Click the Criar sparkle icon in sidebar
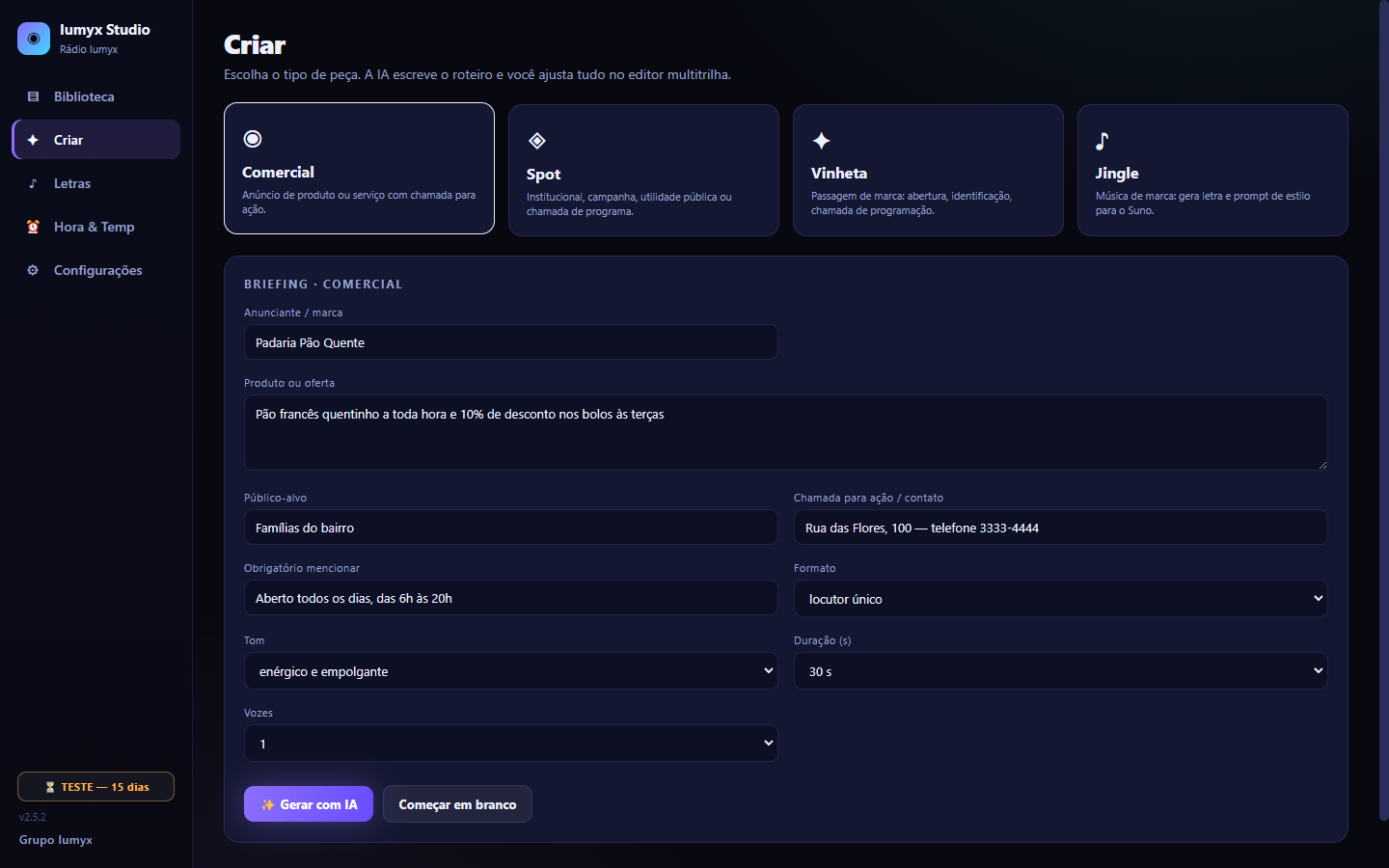Image resolution: width=1389 pixels, height=868 pixels. point(33,140)
